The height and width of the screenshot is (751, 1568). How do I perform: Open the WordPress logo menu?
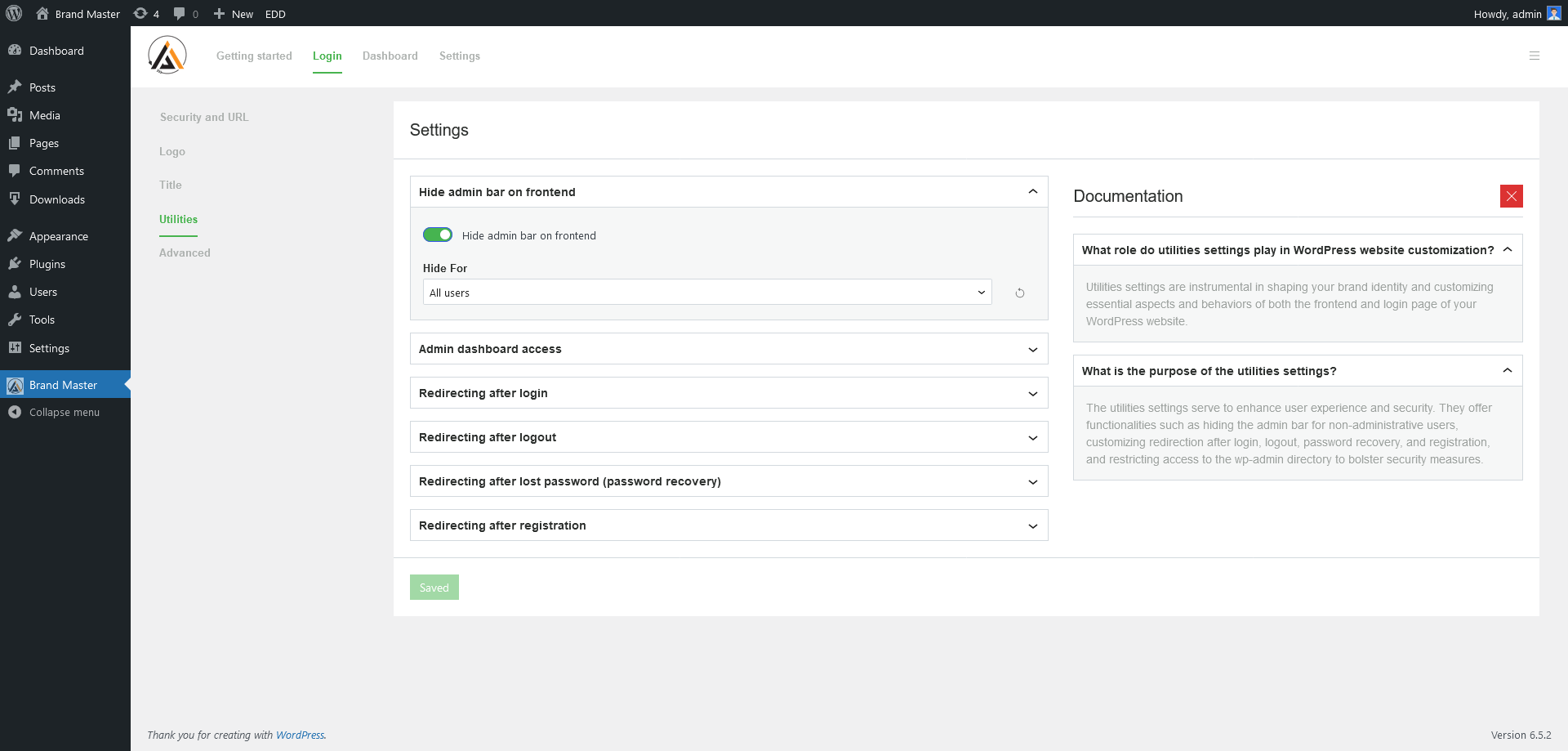pyautogui.click(x=13, y=13)
